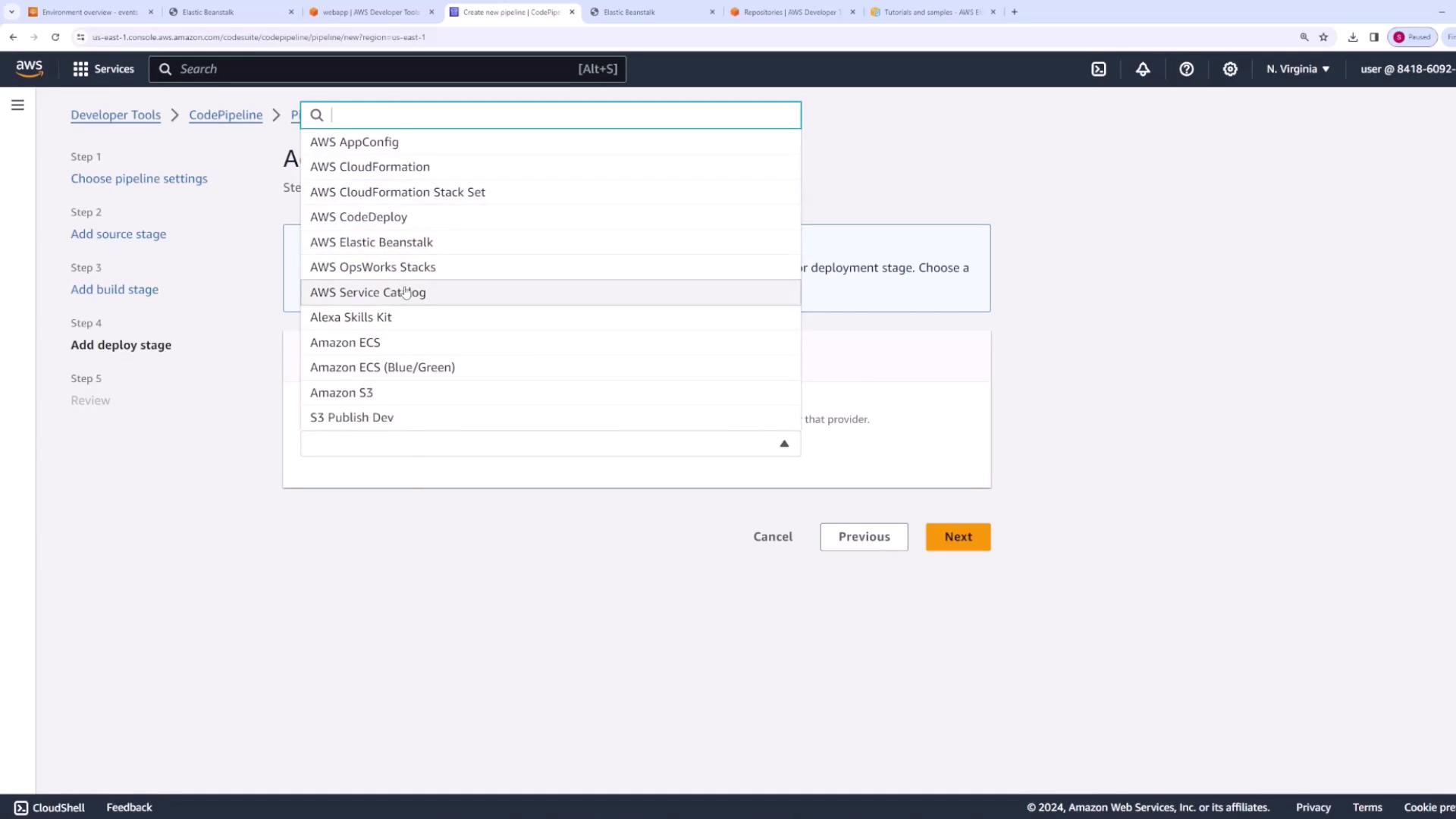The height and width of the screenshot is (819, 1456).
Task: Open the browser downloads icon
Action: tap(1352, 37)
